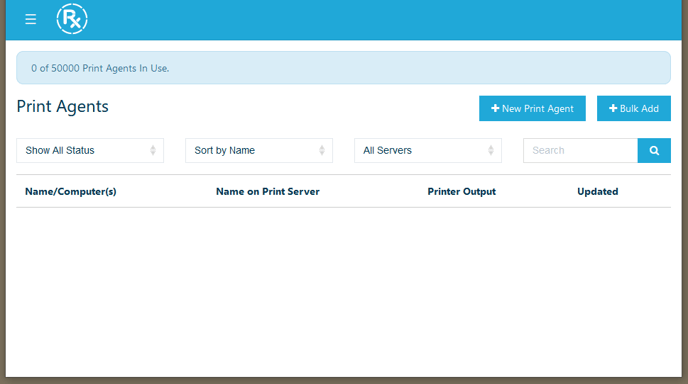Open the All Servers dropdown
The width and height of the screenshot is (688, 384).
pos(428,151)
